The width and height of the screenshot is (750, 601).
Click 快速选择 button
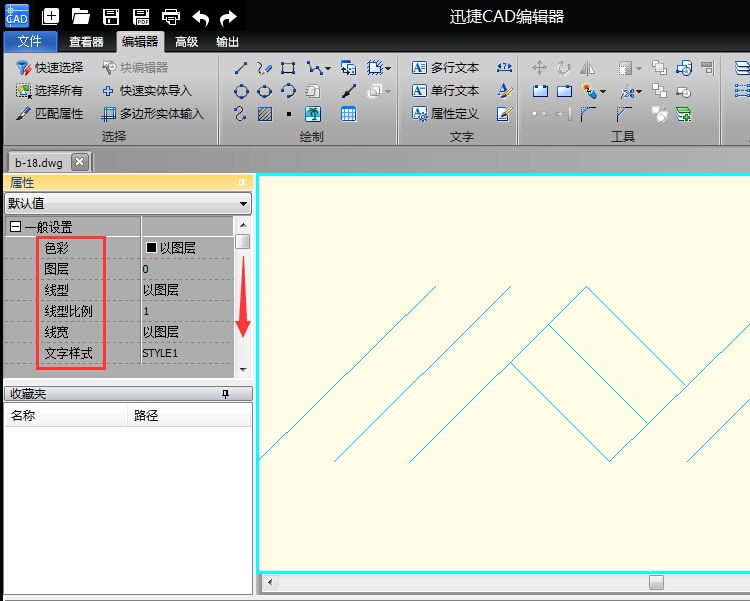[50, 68]
